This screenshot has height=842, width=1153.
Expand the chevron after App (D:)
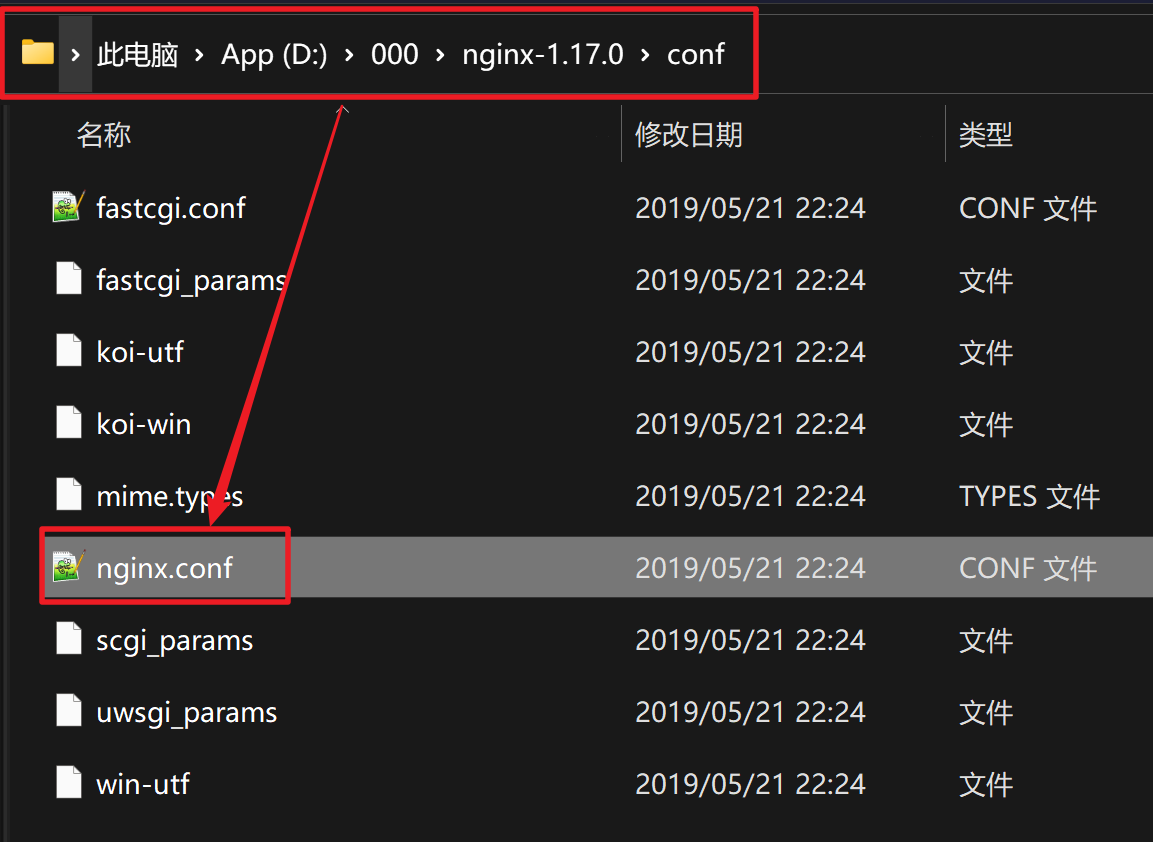(349, 54)
